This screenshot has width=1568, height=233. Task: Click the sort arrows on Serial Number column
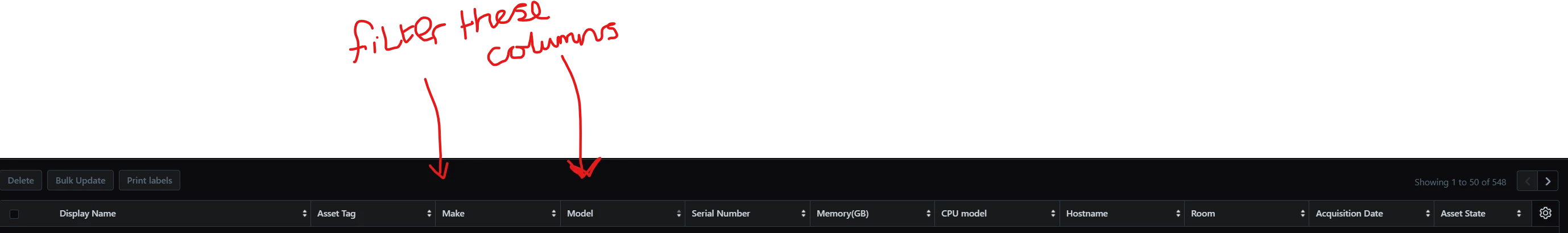click(804, 214)
